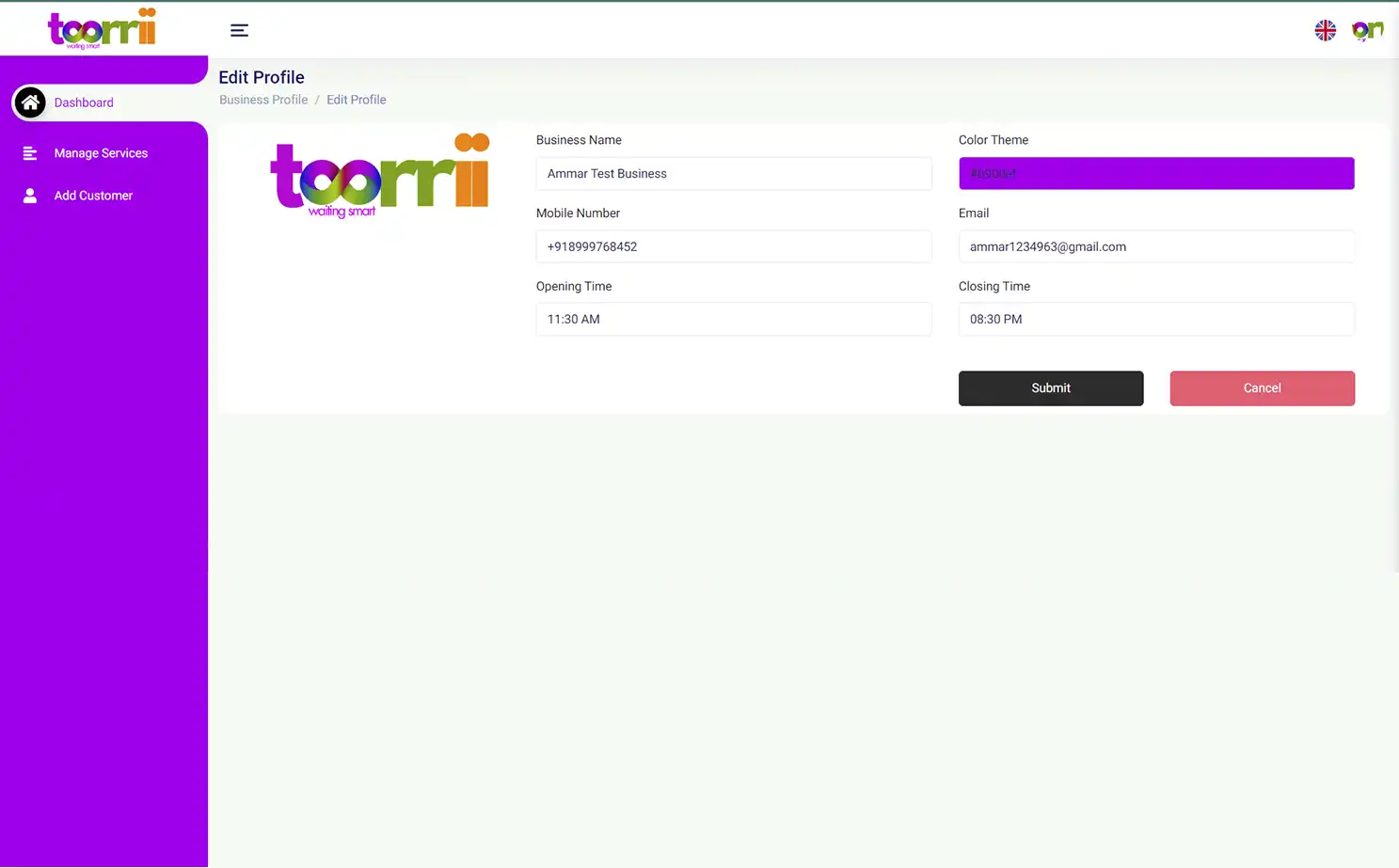Open the Add Customer page
Viewport: 1399px width, 868px height.
click(x=93, y=195)
